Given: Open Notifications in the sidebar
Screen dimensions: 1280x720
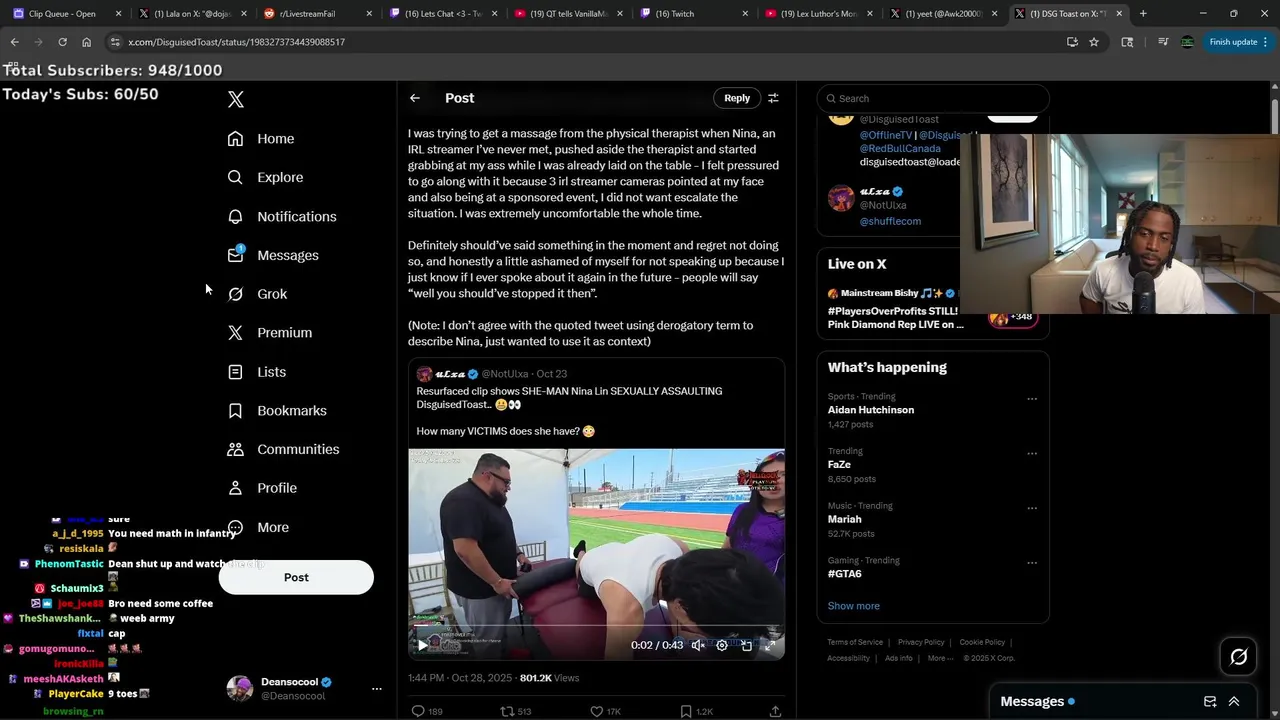Looking at the screenshot, I should click(281, 216).
